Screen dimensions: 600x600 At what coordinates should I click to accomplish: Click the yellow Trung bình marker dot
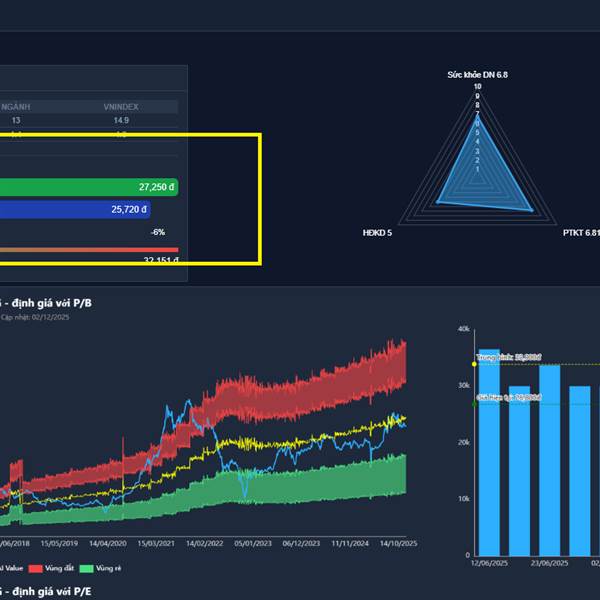click(474, 364)
